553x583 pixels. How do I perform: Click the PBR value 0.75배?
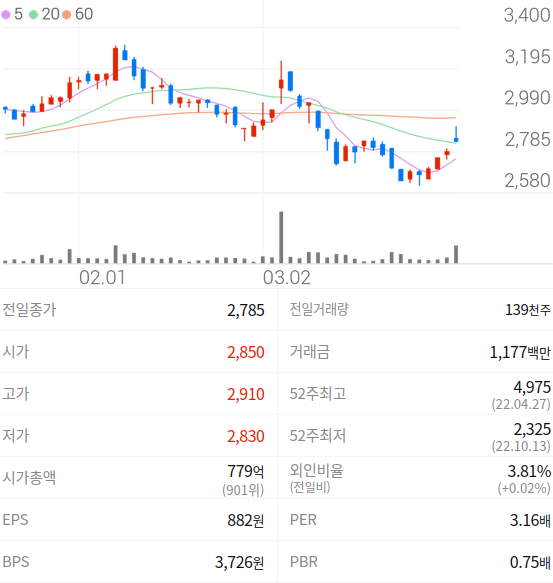tap(530, 562)
